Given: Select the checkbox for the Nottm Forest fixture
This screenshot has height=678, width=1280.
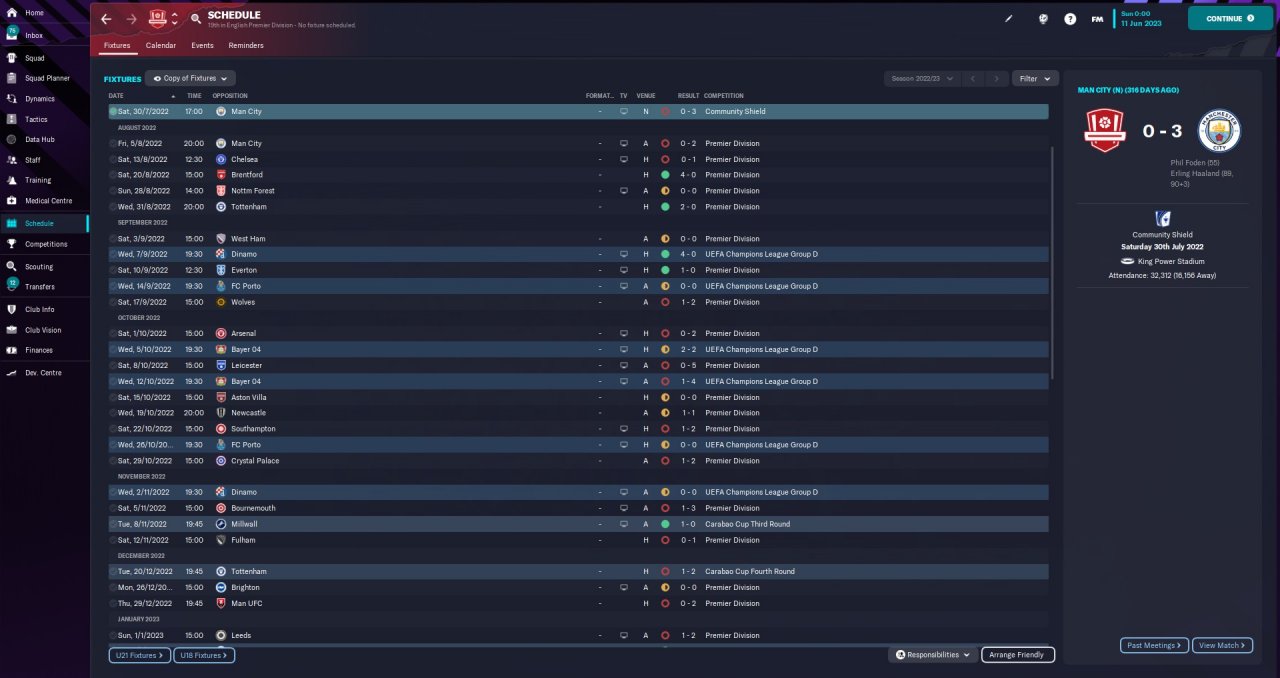Looking at the screenshot, I should (113, 191).
